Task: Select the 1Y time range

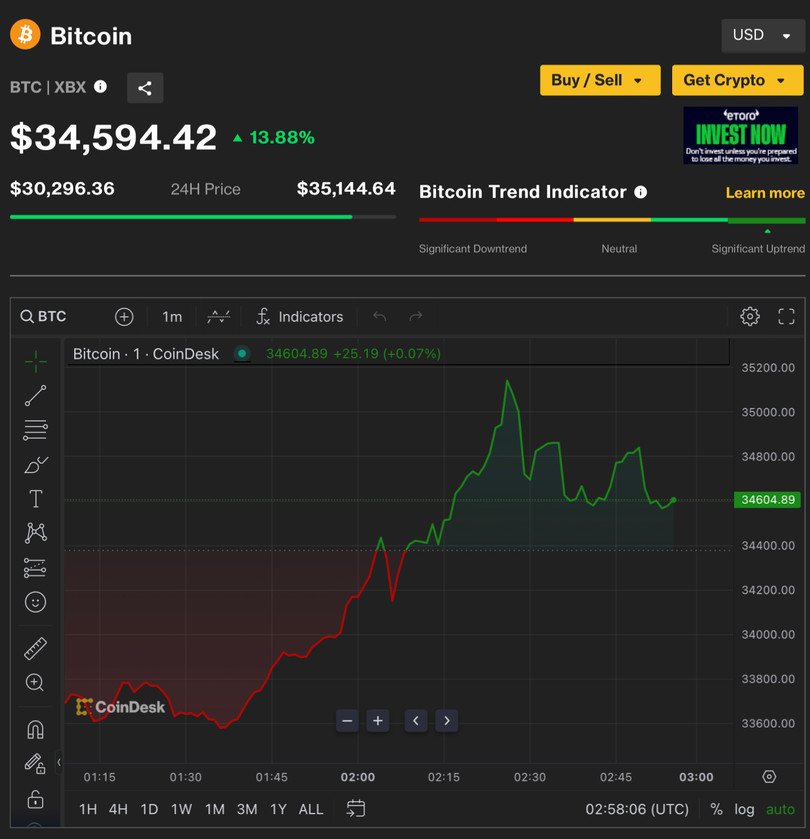Action: click(278, 809)
